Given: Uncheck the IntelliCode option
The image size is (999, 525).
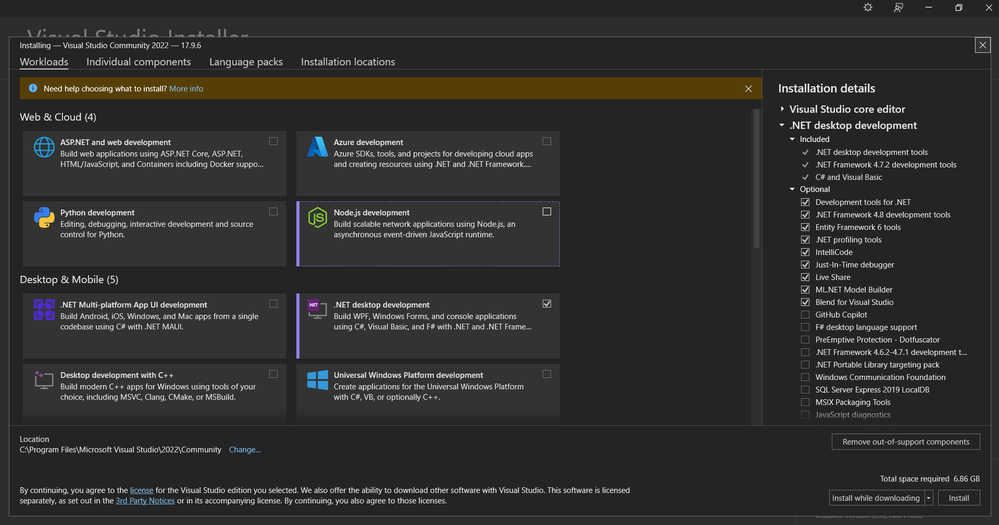Looking at the screenshot, I should click(805, 252).
